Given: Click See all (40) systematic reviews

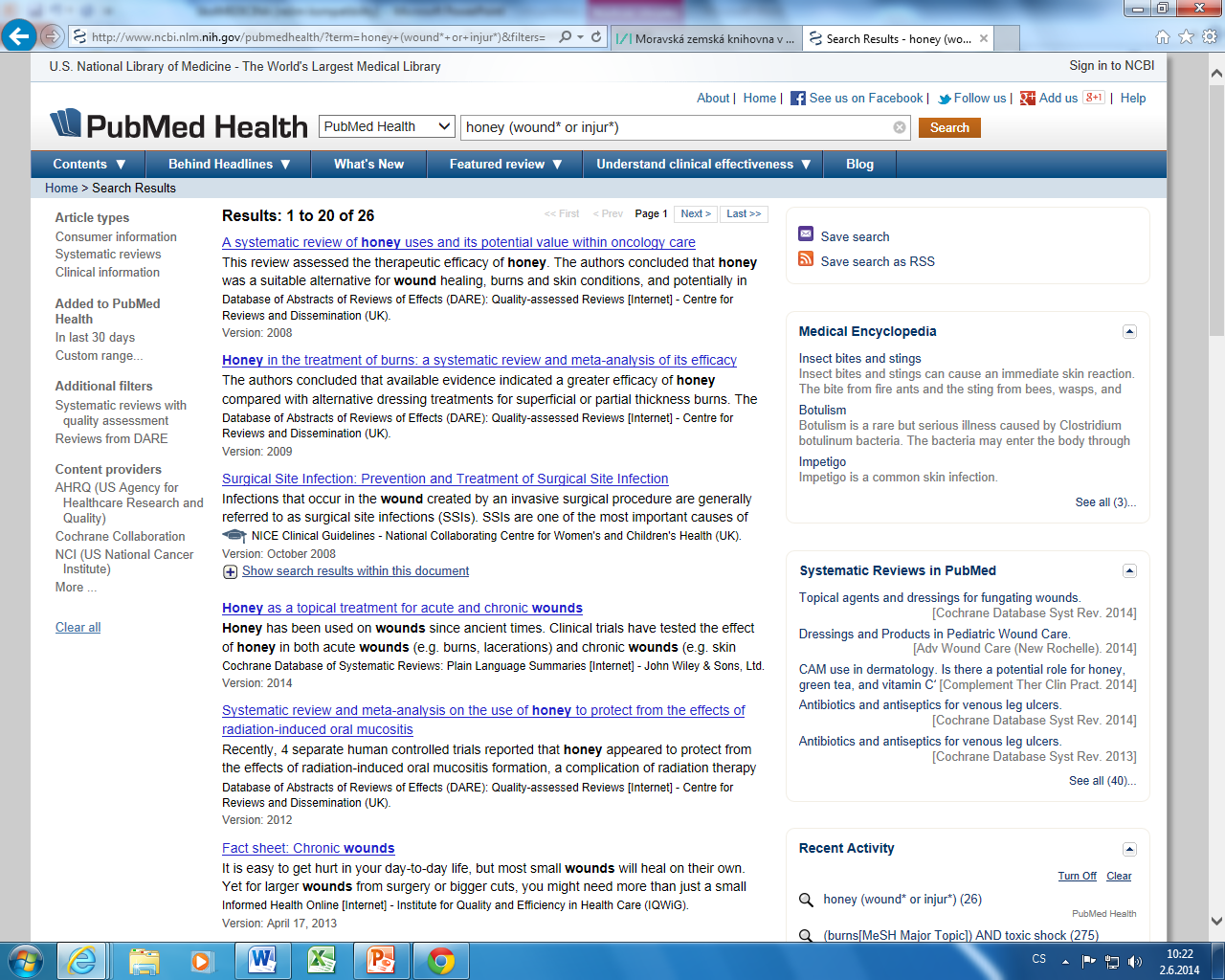Looking at the screenshot, I should [1102, 781].
